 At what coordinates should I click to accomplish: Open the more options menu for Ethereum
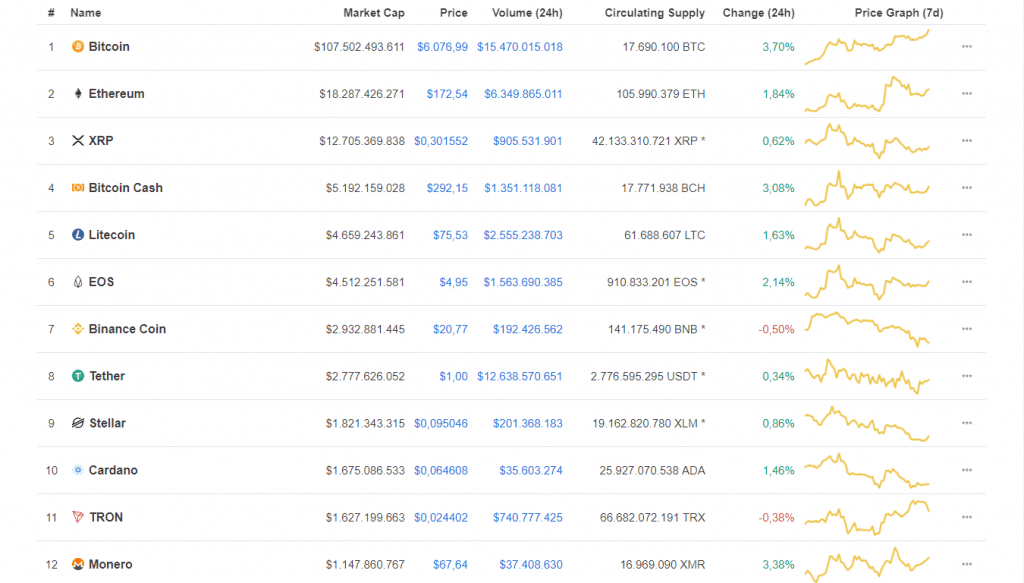pyautogui.click(x=967, y=93)
